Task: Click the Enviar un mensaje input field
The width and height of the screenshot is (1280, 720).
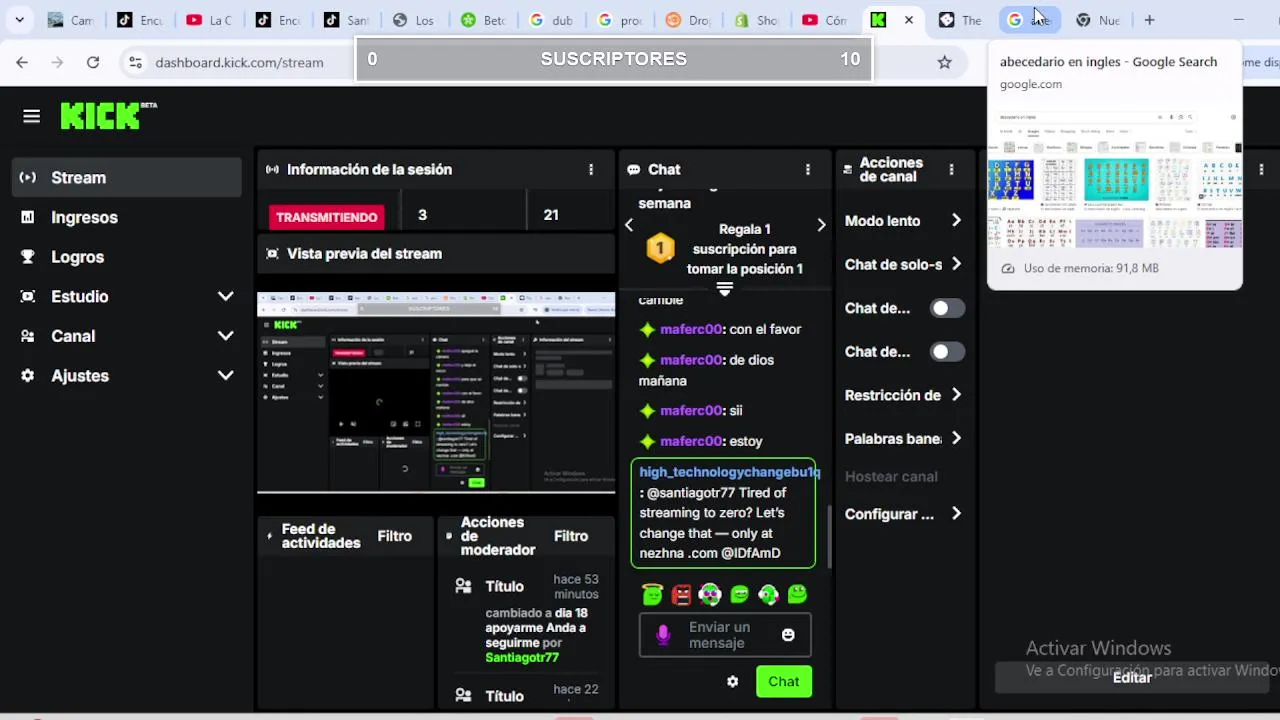Action: coord(725,635)
